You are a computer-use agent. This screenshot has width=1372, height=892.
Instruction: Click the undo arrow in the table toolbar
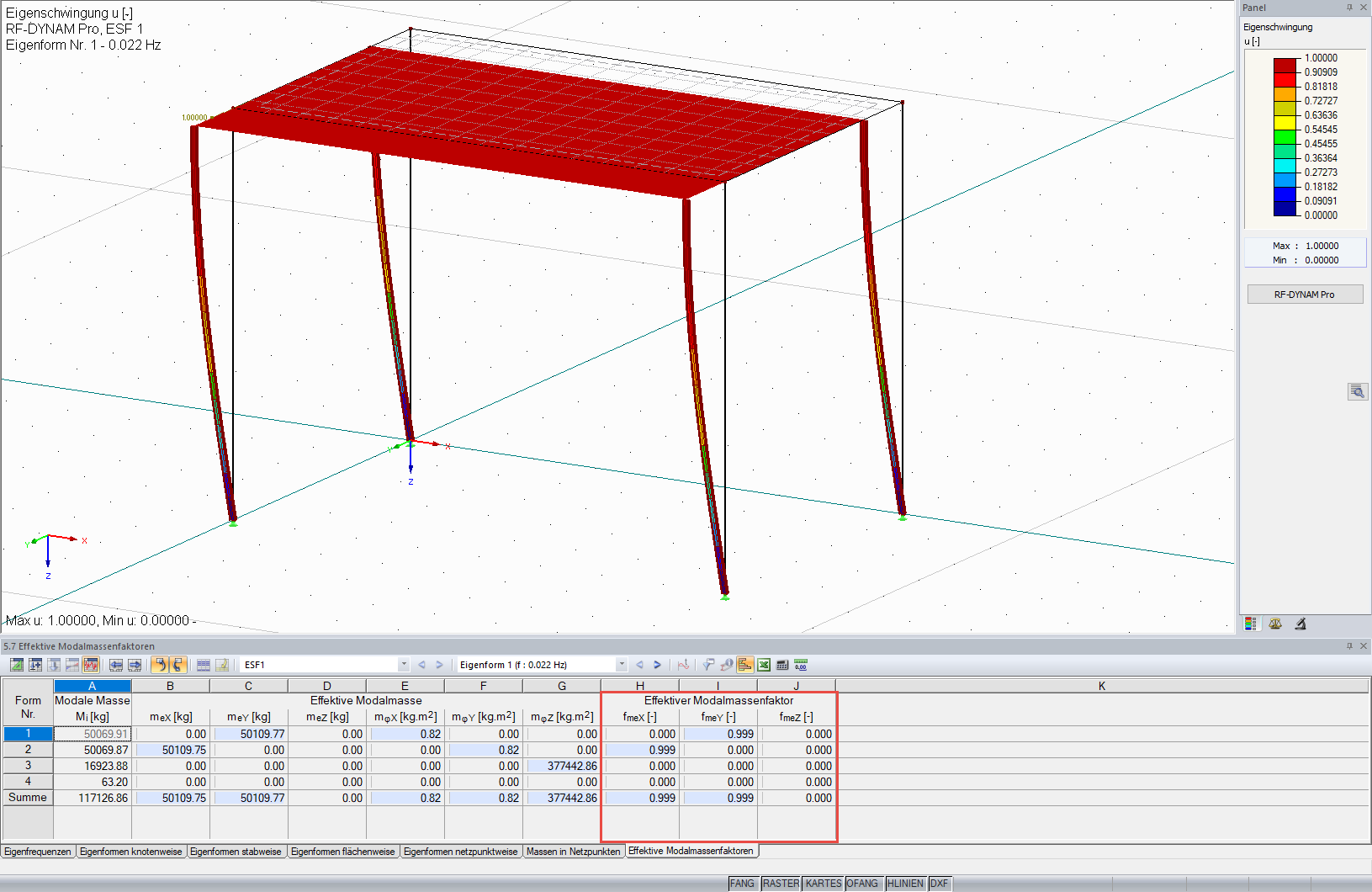click(160, 665)
